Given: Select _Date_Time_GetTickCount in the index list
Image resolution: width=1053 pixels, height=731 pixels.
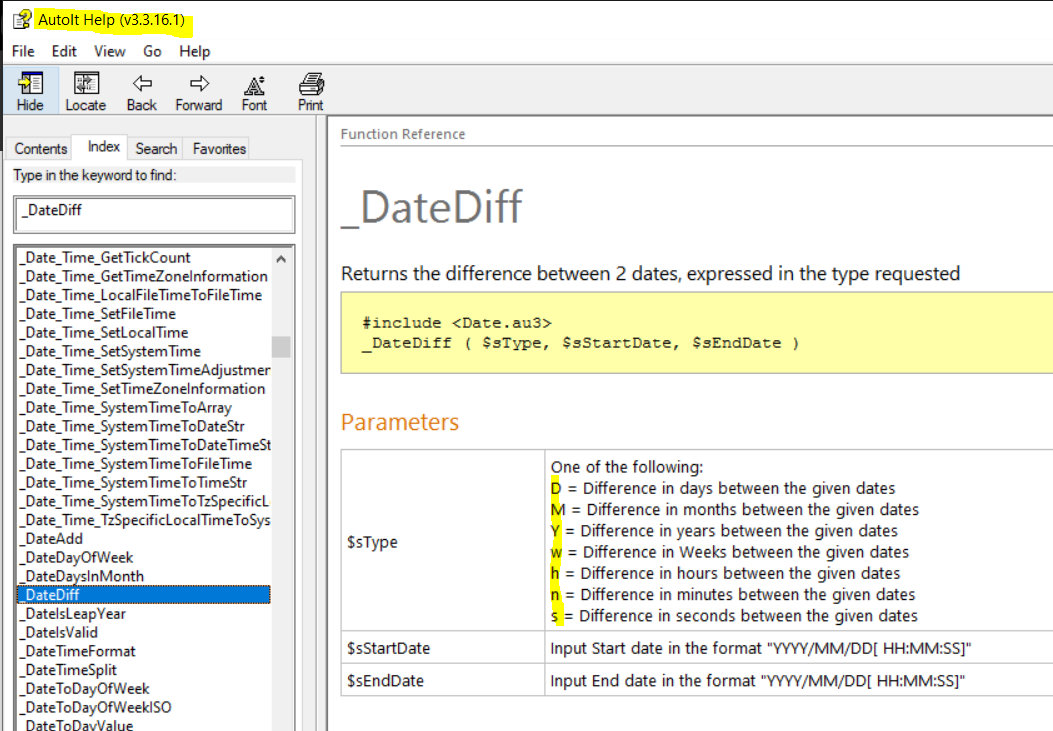Looking at the screenshot, I should 106,258.
